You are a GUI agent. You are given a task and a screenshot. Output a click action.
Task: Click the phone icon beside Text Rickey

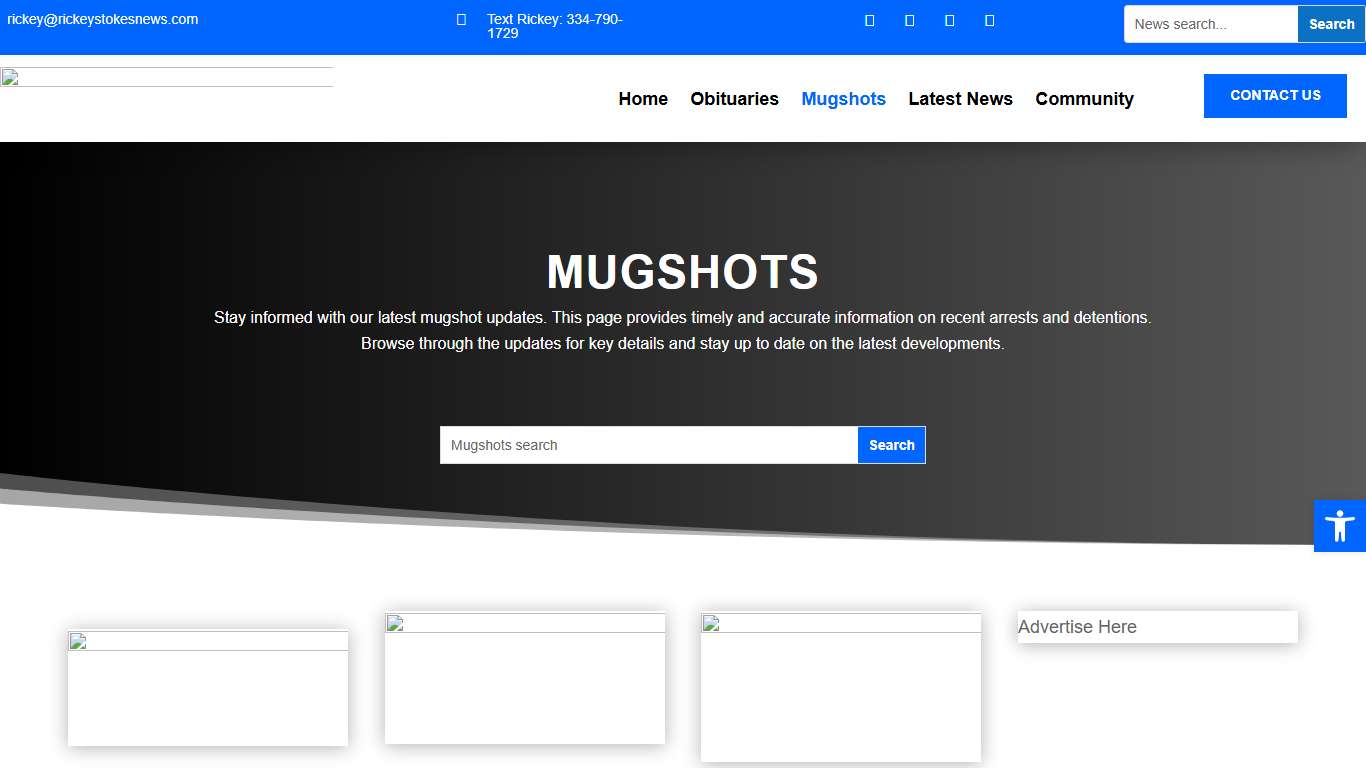[460, 19]
